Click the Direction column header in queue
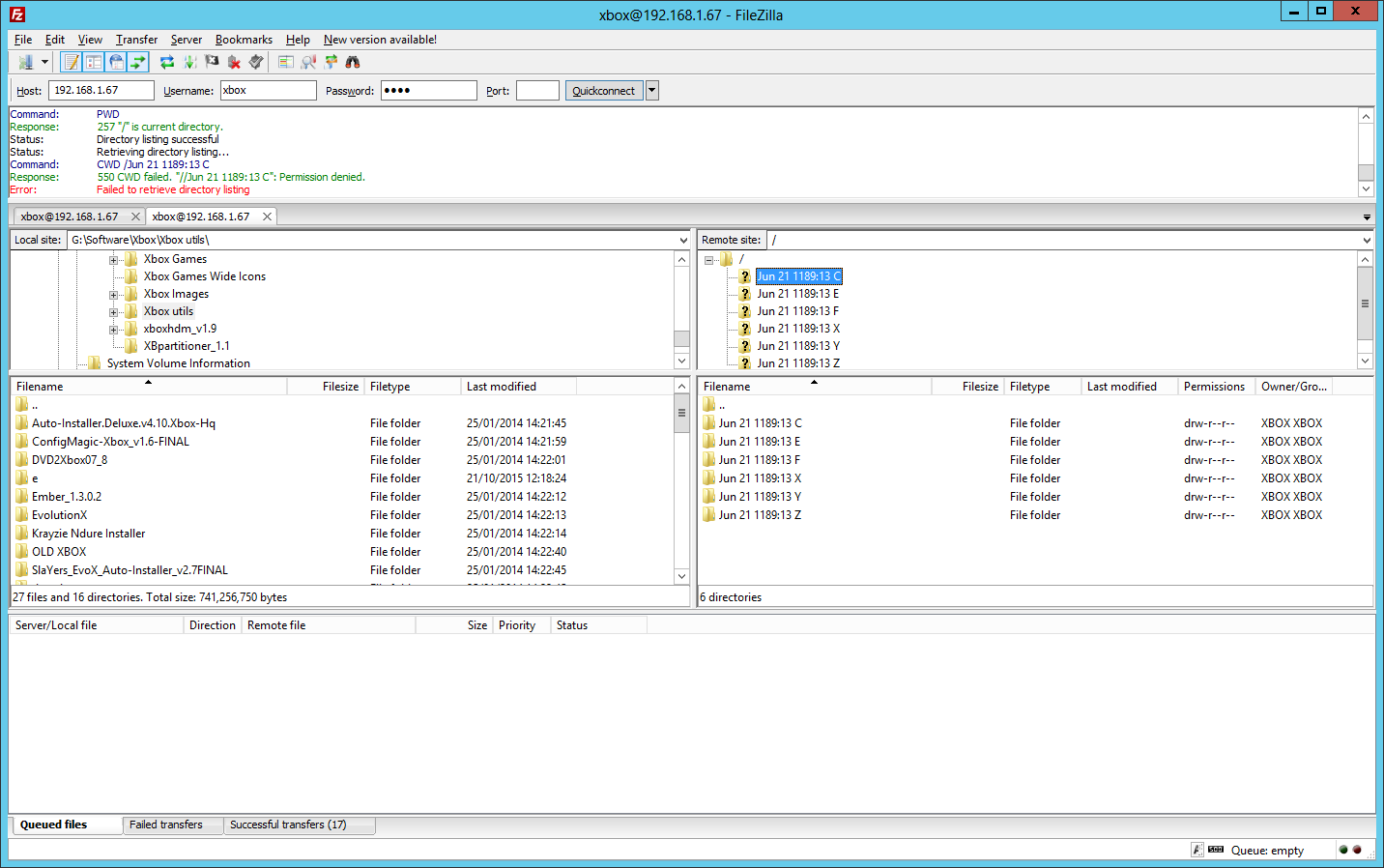 coord(213,625)
